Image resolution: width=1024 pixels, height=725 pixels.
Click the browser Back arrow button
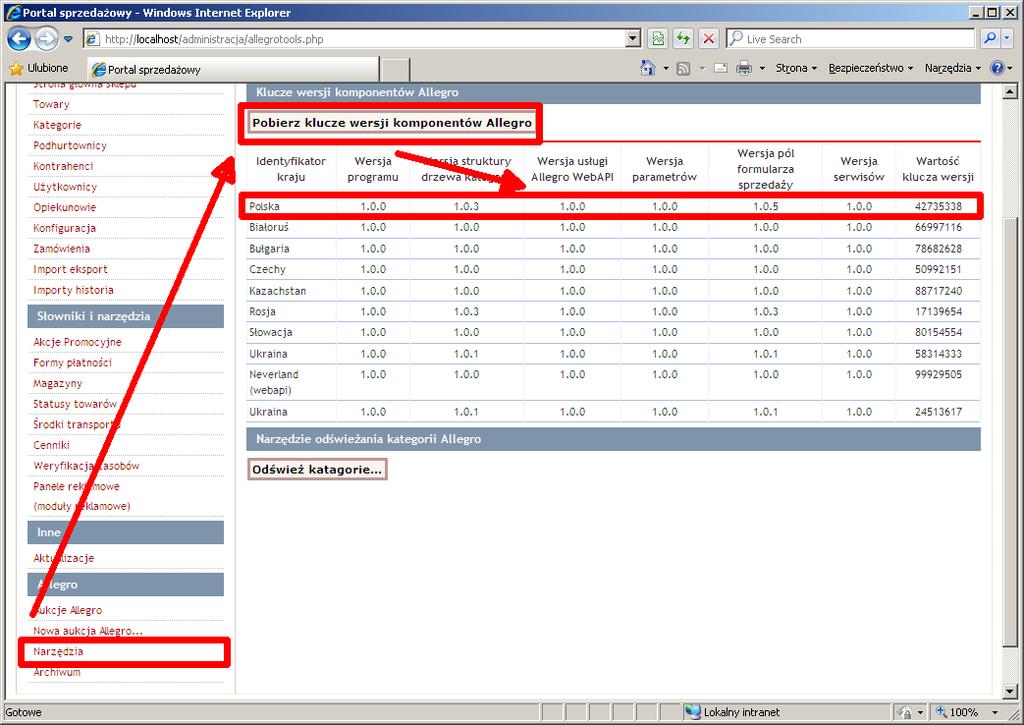pyautogui.click(x=19, y=39)
